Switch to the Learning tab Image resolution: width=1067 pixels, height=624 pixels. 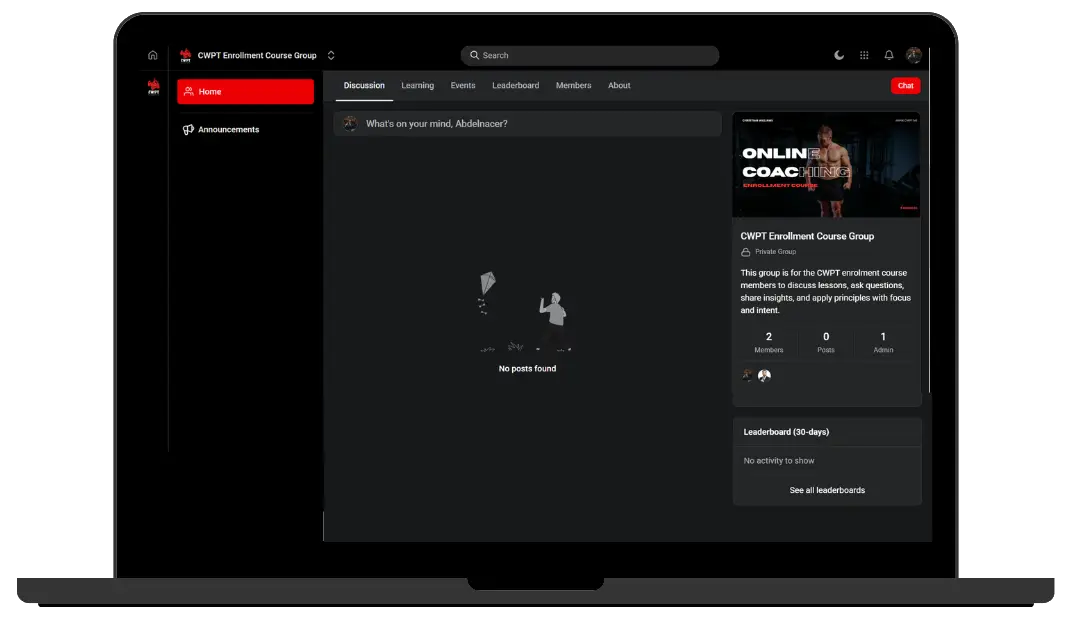(x=417, y=85)
